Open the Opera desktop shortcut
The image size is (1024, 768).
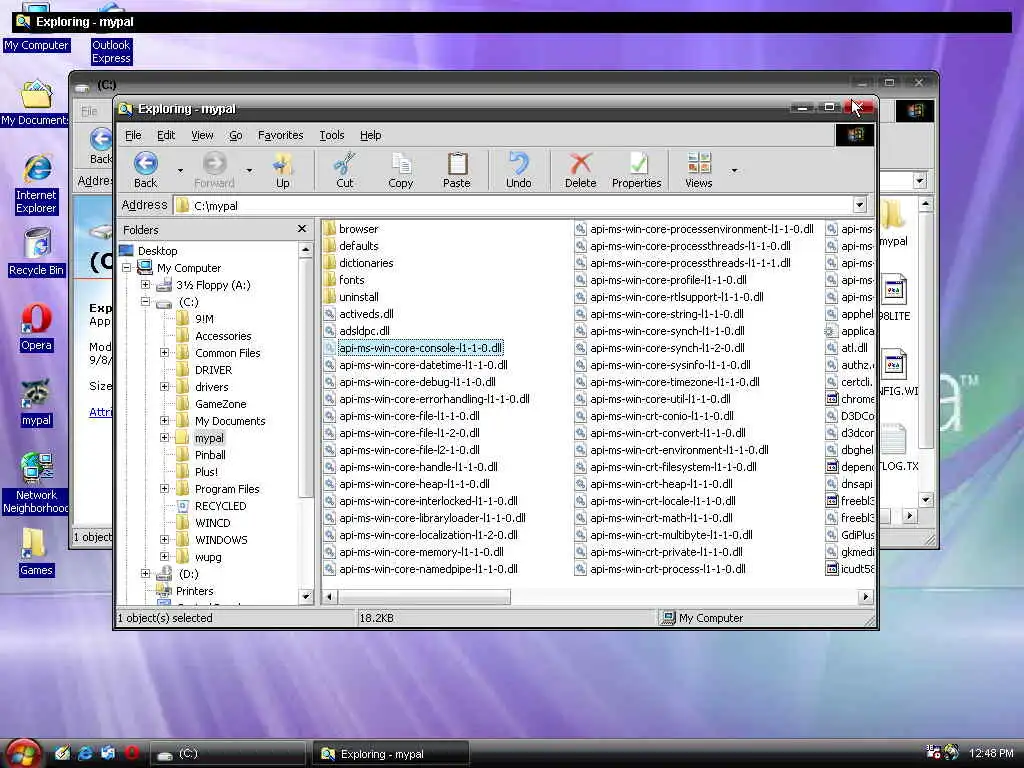[36, 328]
